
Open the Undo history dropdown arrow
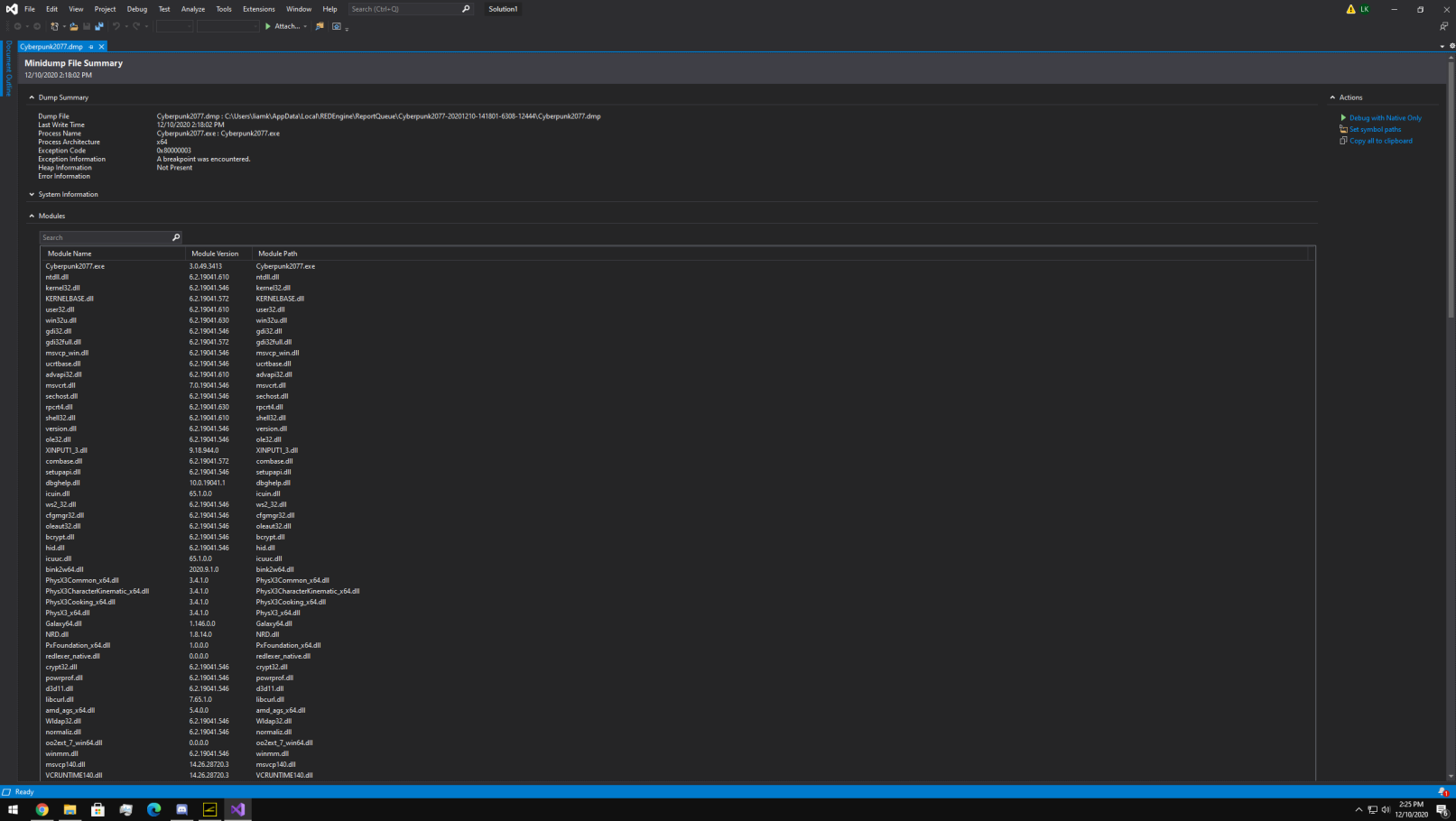coord(125,26)
